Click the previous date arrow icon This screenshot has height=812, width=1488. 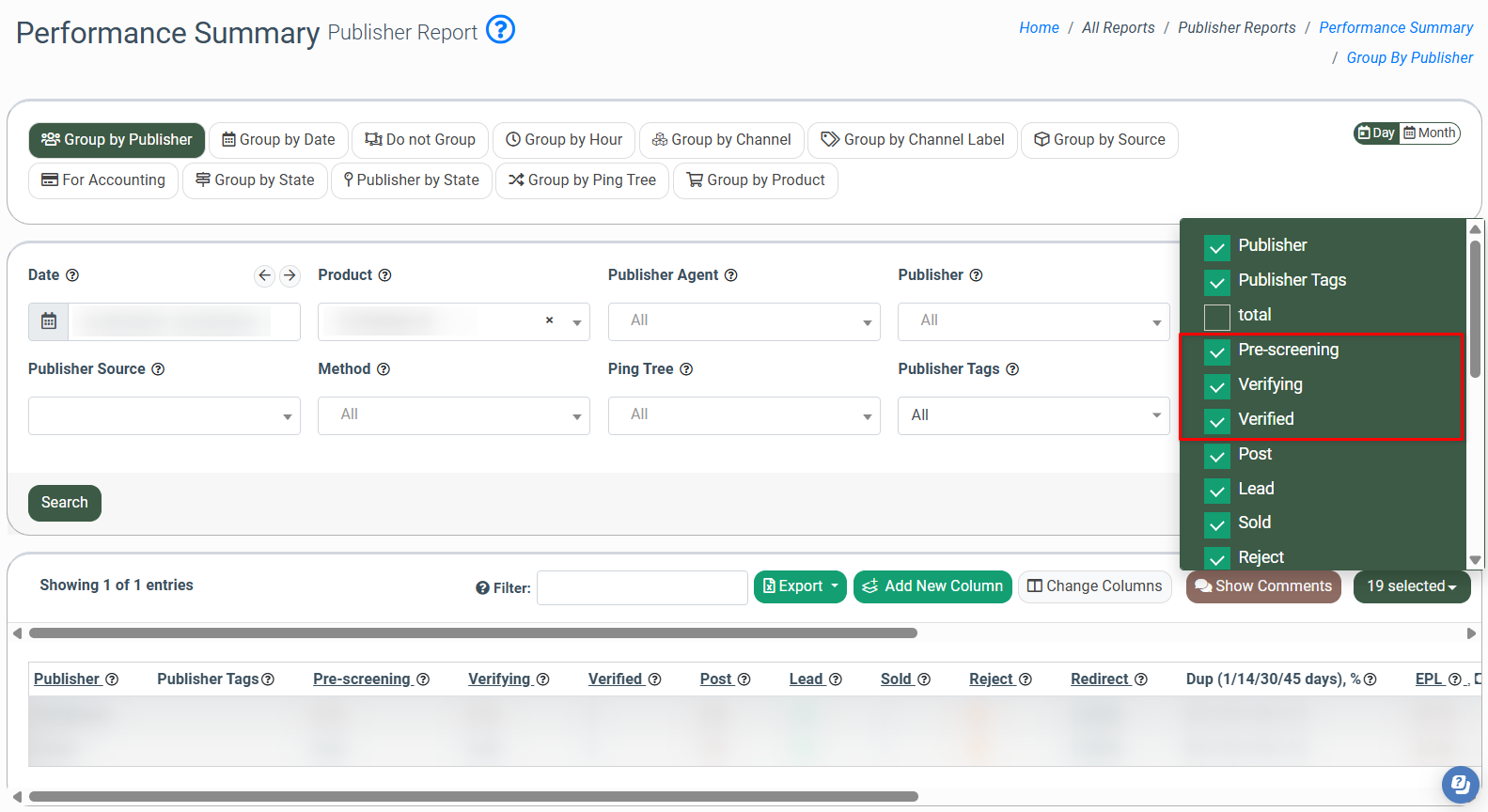coord(264,275)
